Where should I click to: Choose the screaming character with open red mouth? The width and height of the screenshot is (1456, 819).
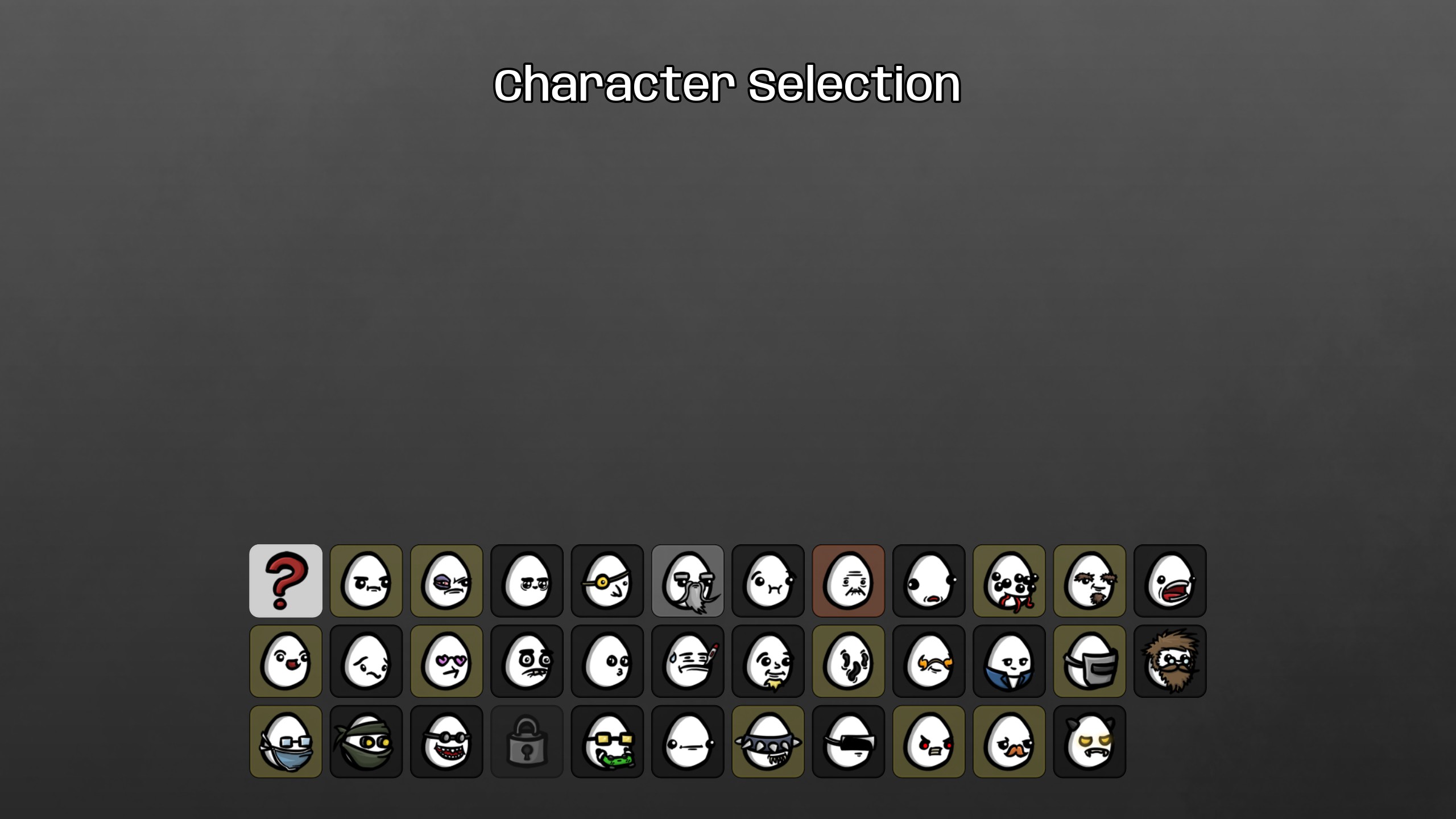pos(1170,581)
